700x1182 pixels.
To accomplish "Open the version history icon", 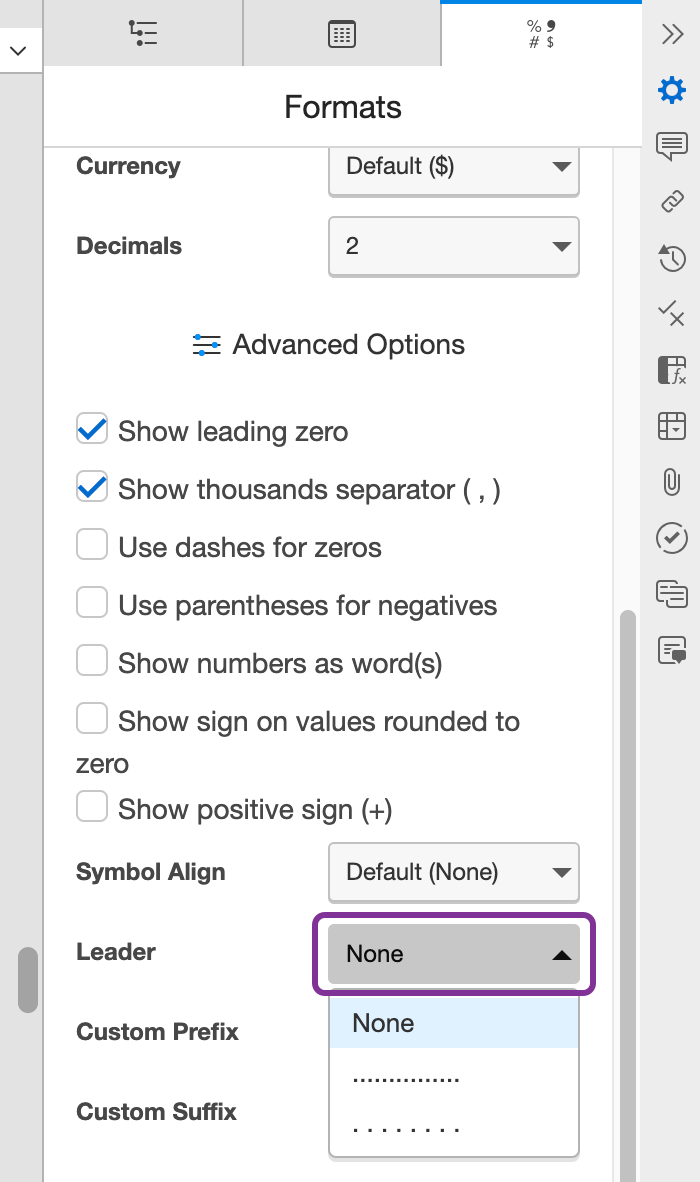I will coord(672,258).
